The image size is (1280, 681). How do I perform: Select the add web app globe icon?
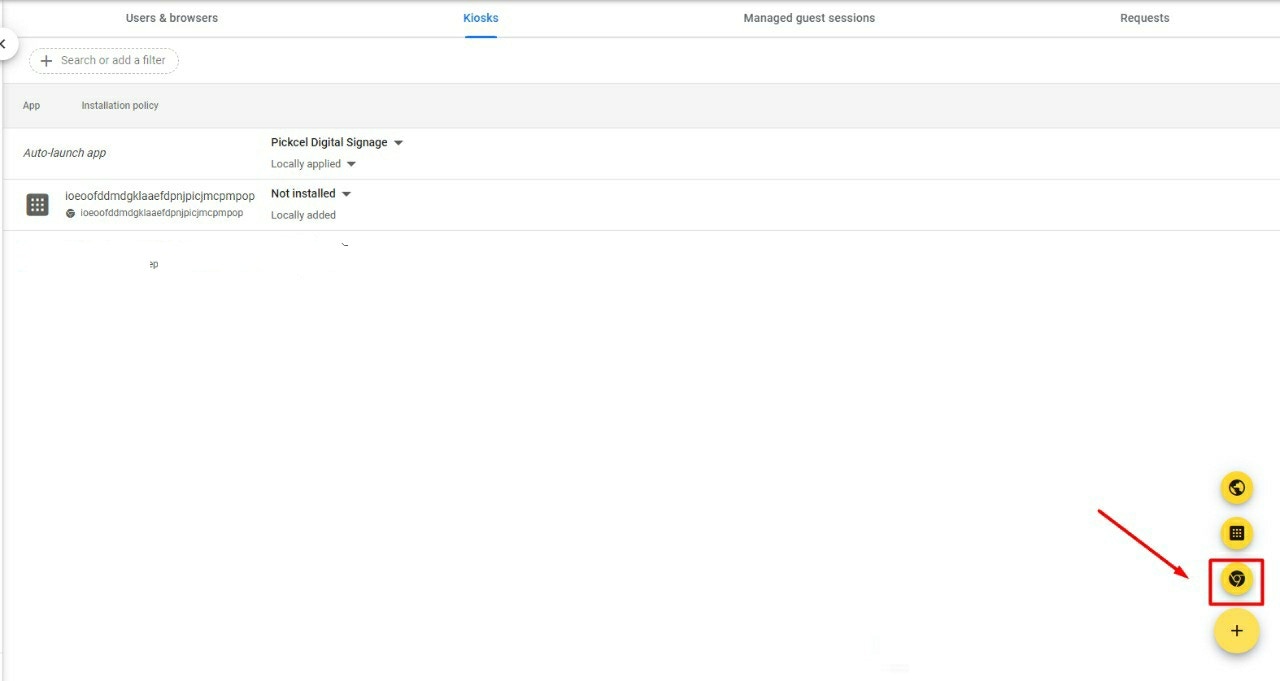[1236, 487]
